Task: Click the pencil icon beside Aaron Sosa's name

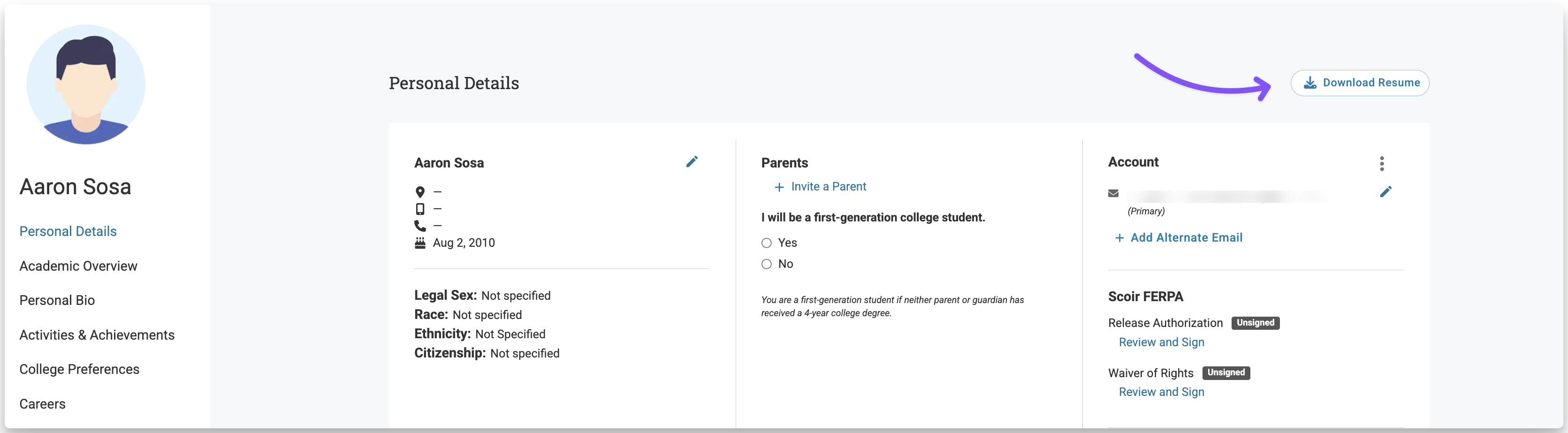Action: [692, 161]
